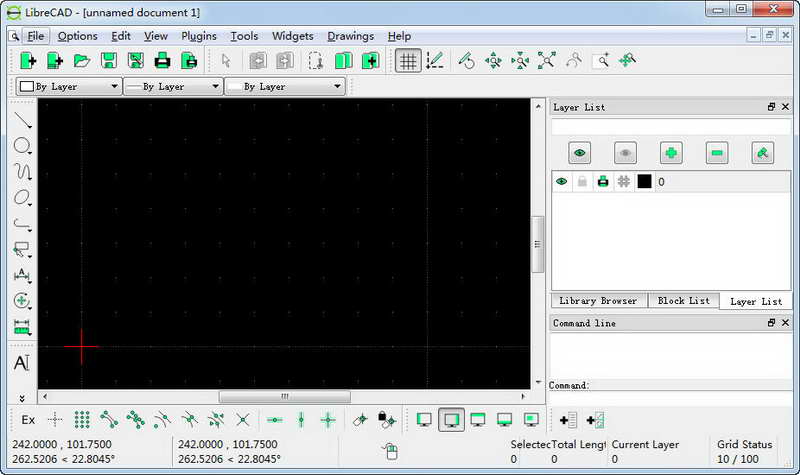The height and width of the screenshot is (475, 800).
Task: Hide all layers button
Action: coord(626,153)
